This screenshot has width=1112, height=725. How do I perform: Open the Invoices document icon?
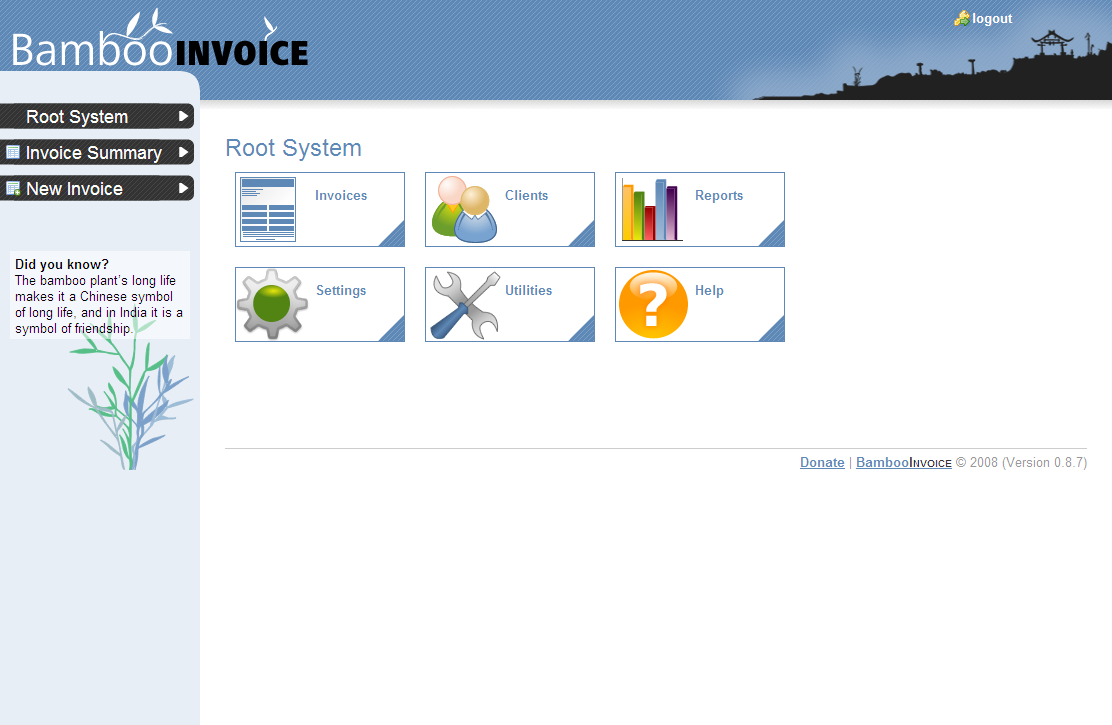click(269, 209)
